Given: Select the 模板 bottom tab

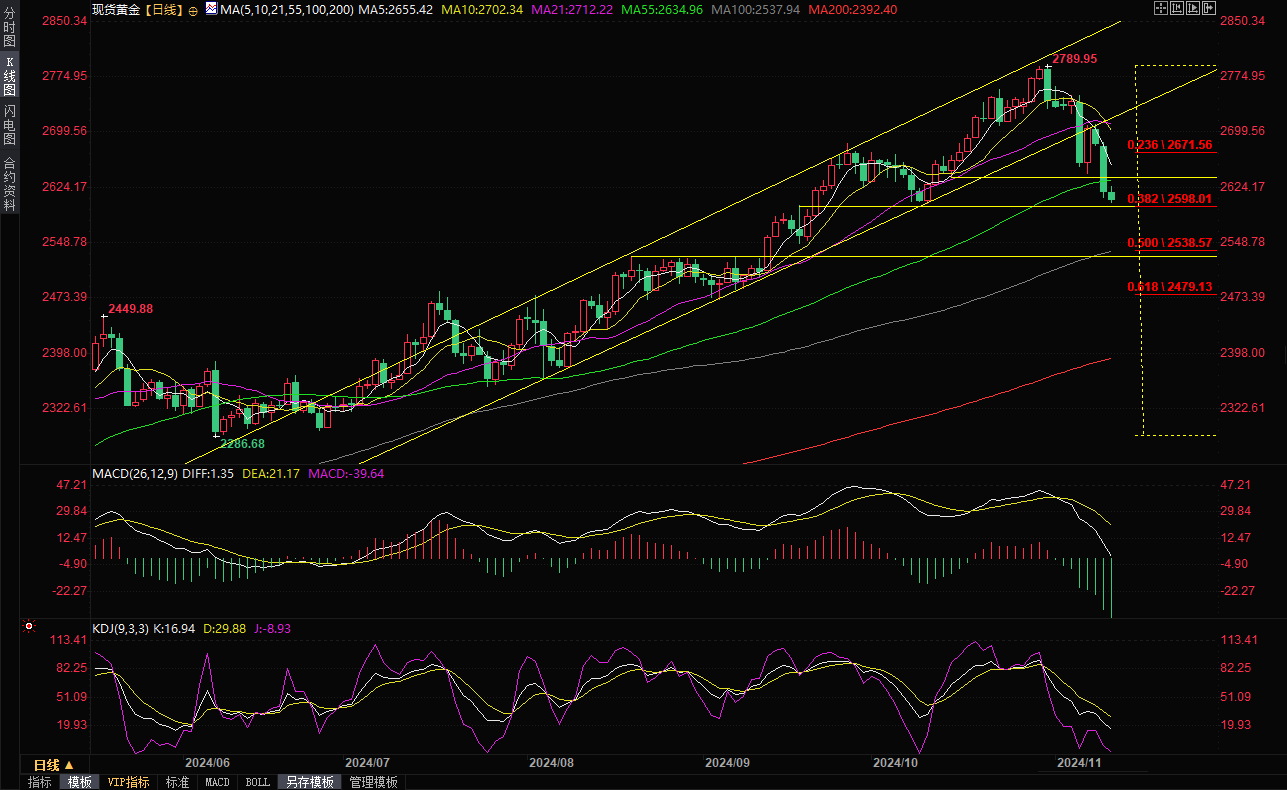Looking at the screenshot, I should click(x=79, y=782).
